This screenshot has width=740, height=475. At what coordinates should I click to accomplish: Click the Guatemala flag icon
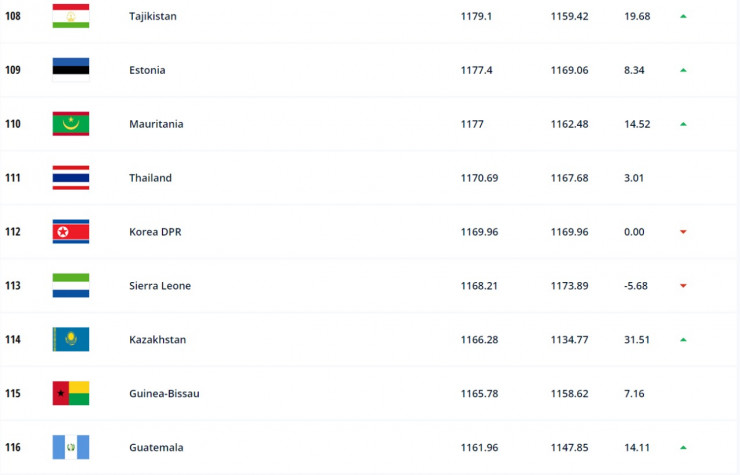[71, 447]
